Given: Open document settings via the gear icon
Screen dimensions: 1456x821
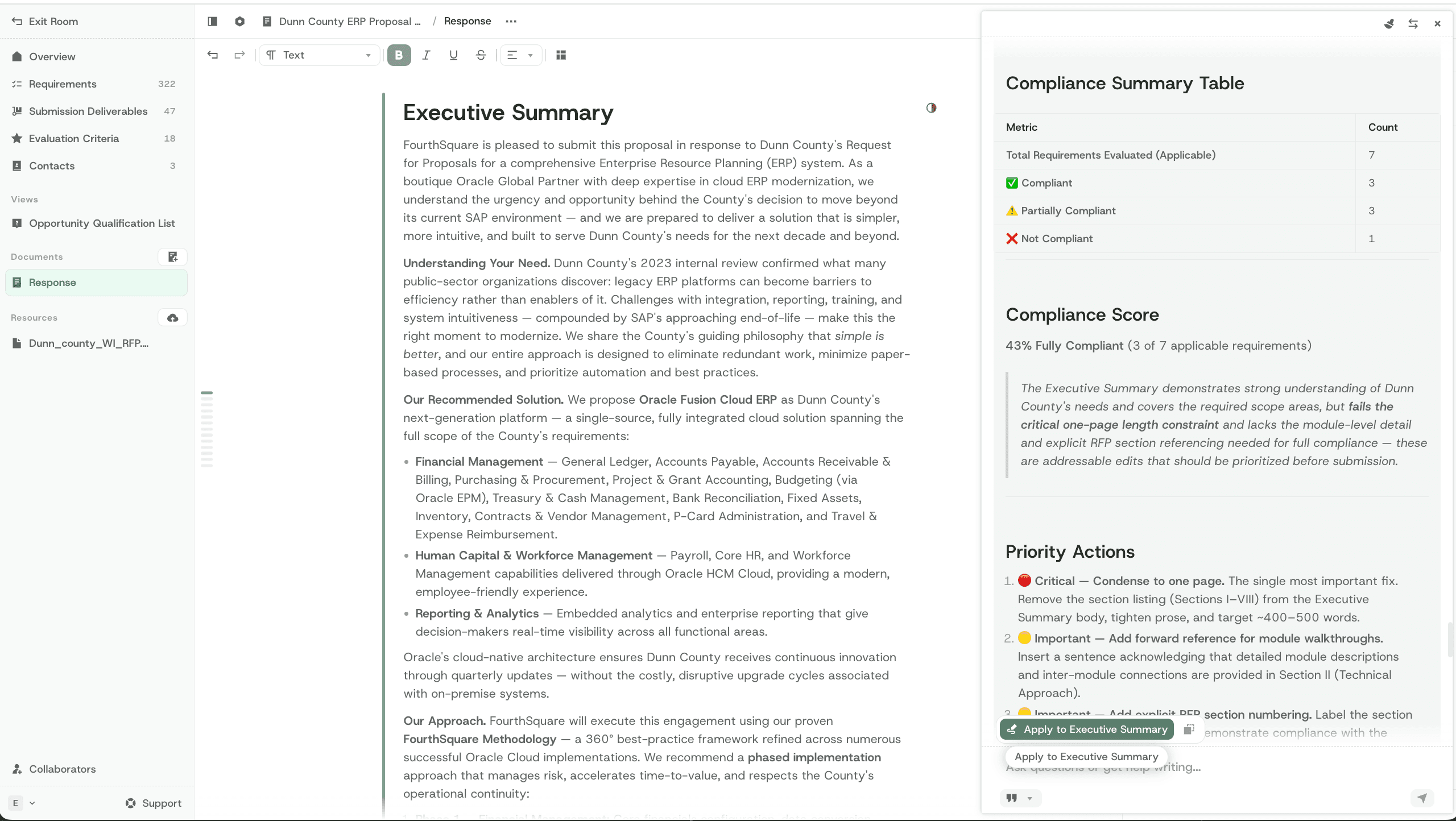Looking at the screenshot, I should (239, 21).
